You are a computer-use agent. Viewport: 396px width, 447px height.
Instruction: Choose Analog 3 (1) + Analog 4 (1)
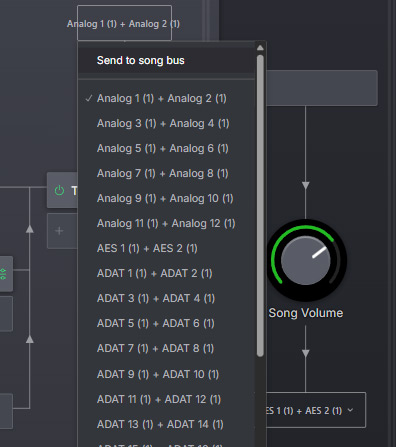(166, 123)
